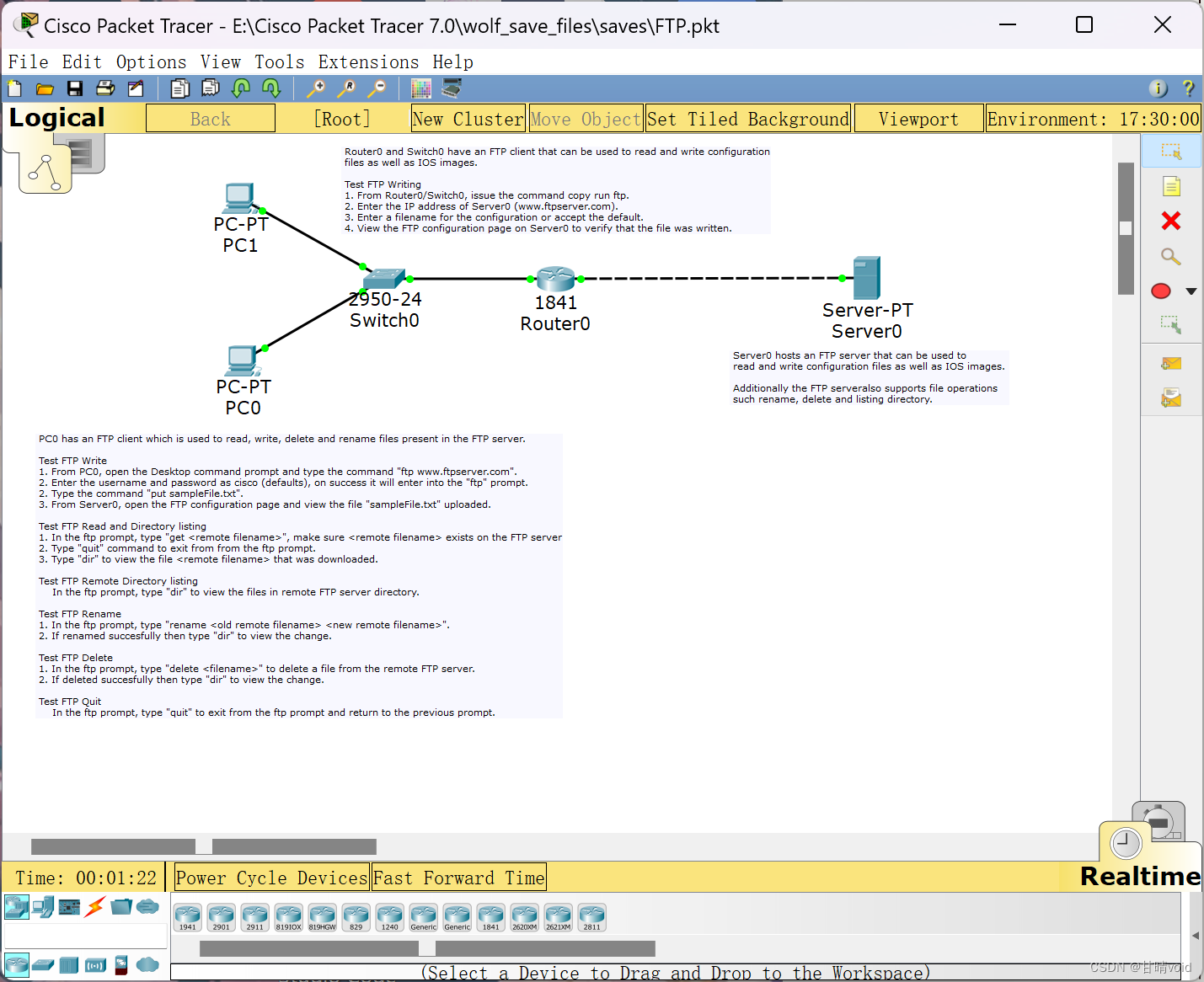
Task: Pick the 1941 router model
Action: (x=187, y=918)
